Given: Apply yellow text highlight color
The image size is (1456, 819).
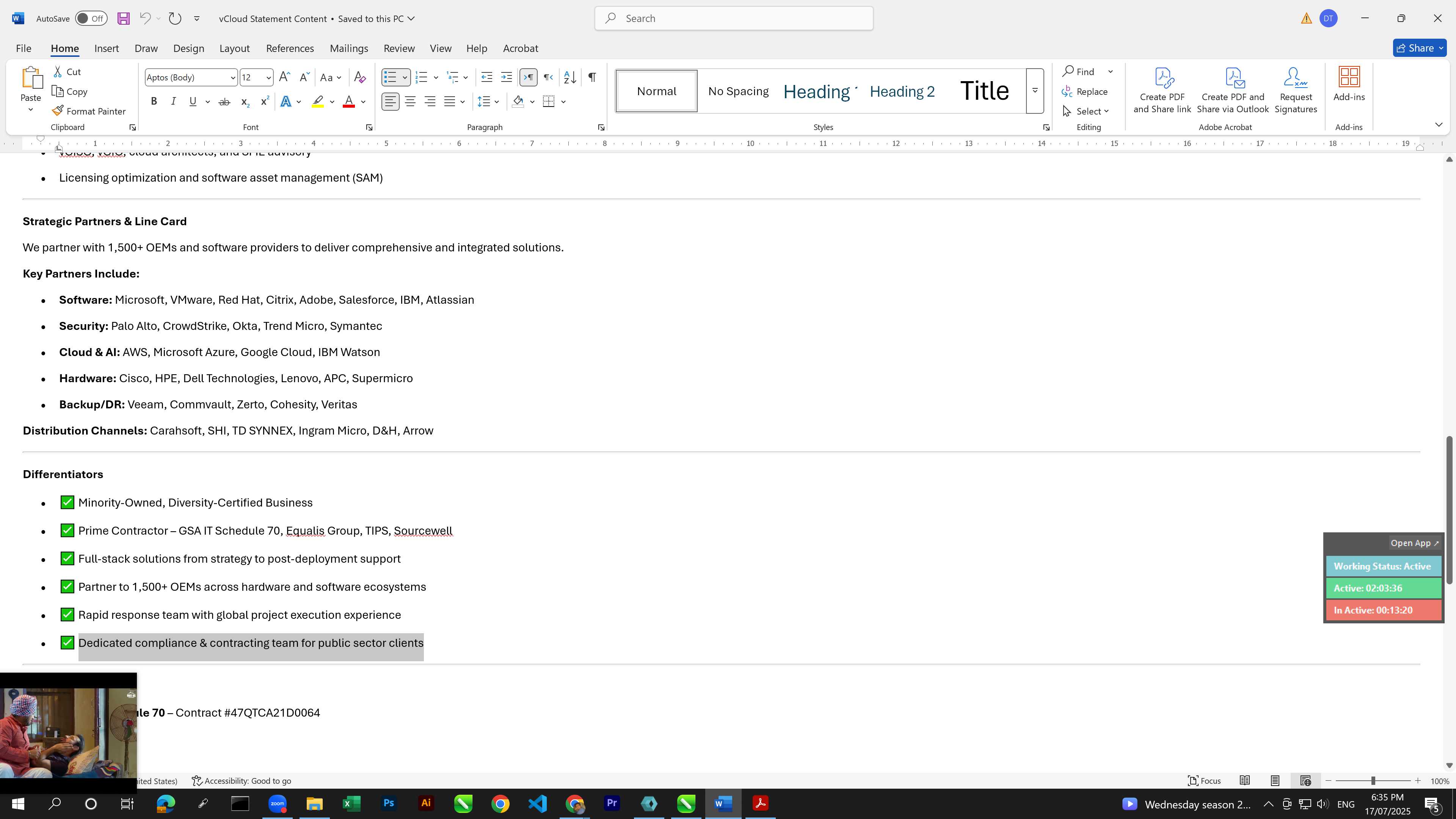Looking at the screenshot, I should point(318,102).
